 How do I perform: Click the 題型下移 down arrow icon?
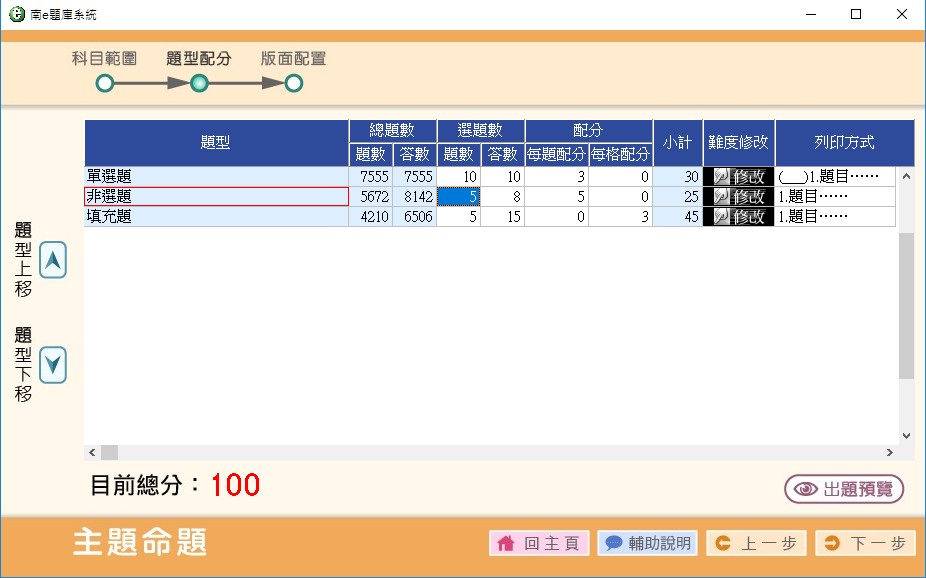coord(53,364)
